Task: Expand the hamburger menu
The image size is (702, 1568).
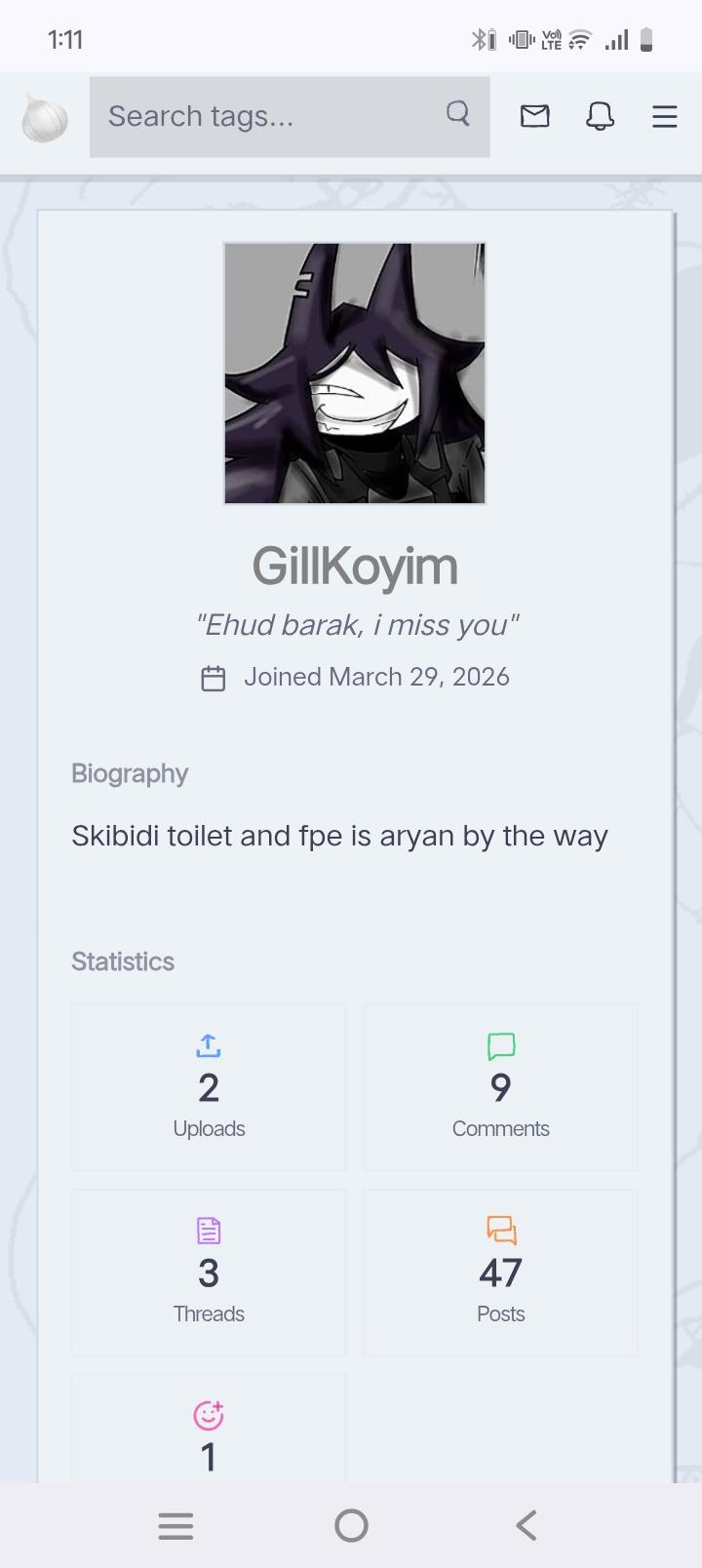Action: 664,117
